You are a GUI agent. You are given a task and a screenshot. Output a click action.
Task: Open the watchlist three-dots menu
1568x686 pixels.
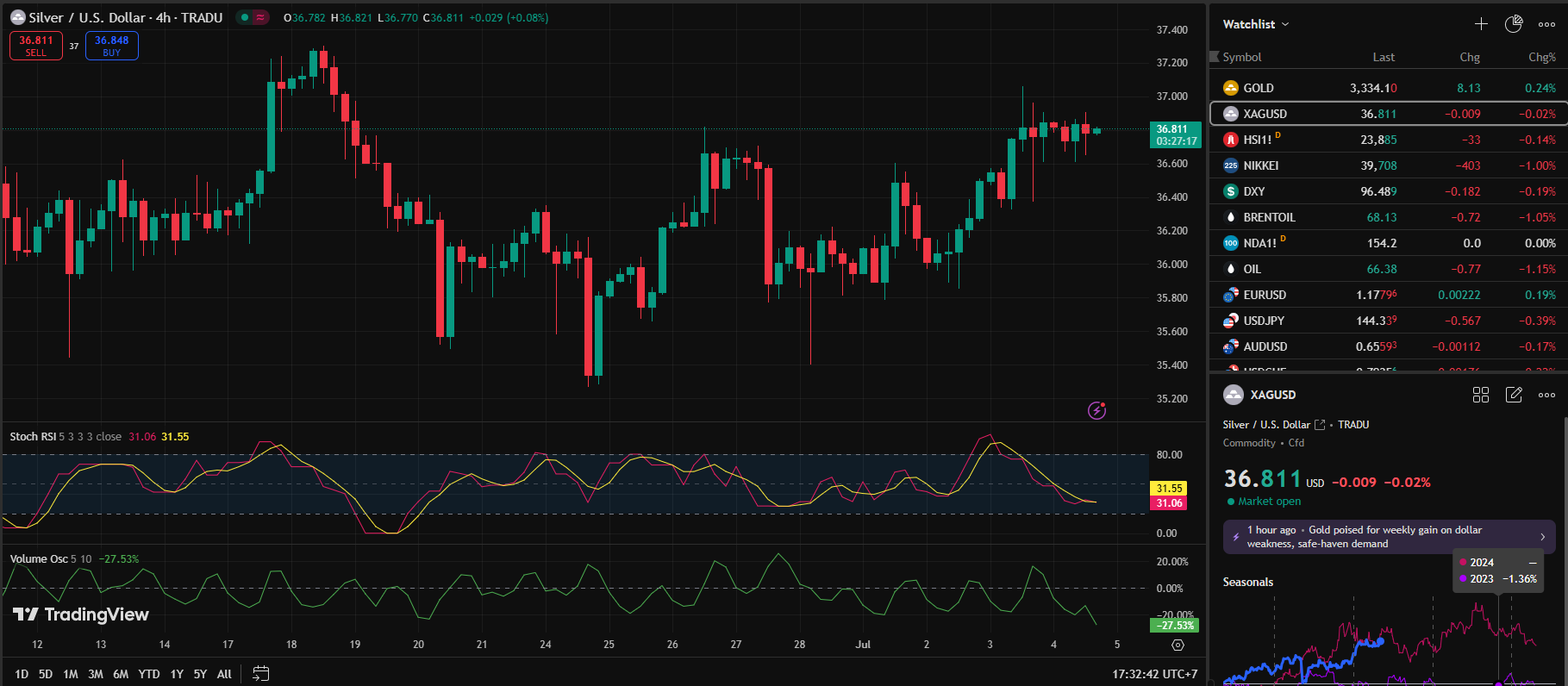pos(1547,24)
